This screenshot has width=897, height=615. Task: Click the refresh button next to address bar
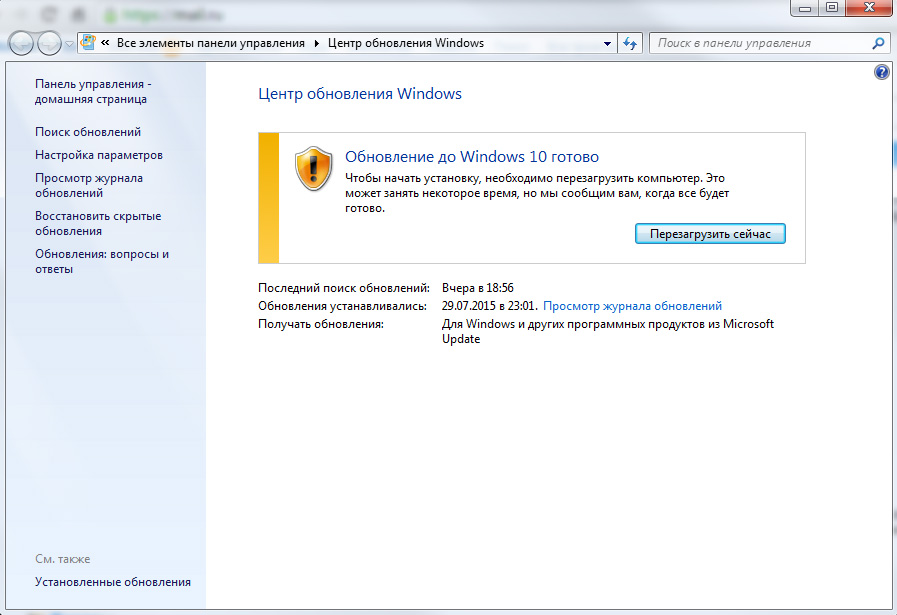coord(630,43)
